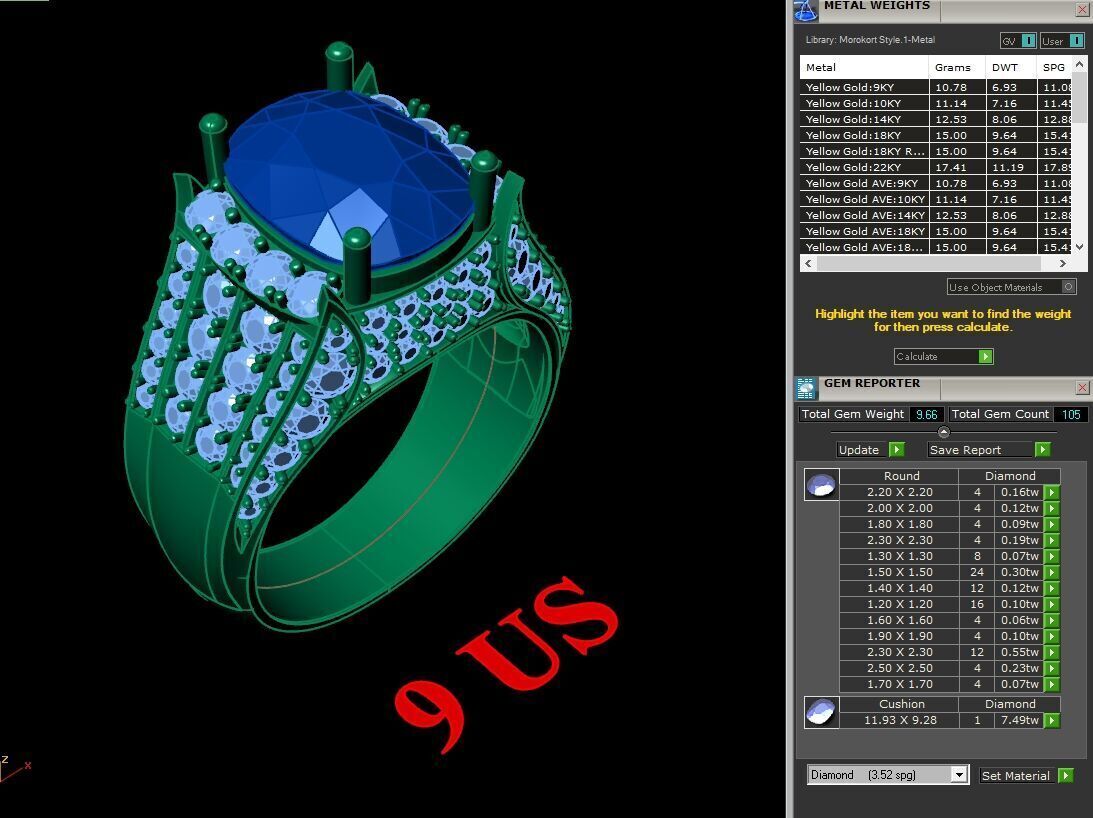Sort by Grams column header
The image size is (1093, 818).
(956, 68)
